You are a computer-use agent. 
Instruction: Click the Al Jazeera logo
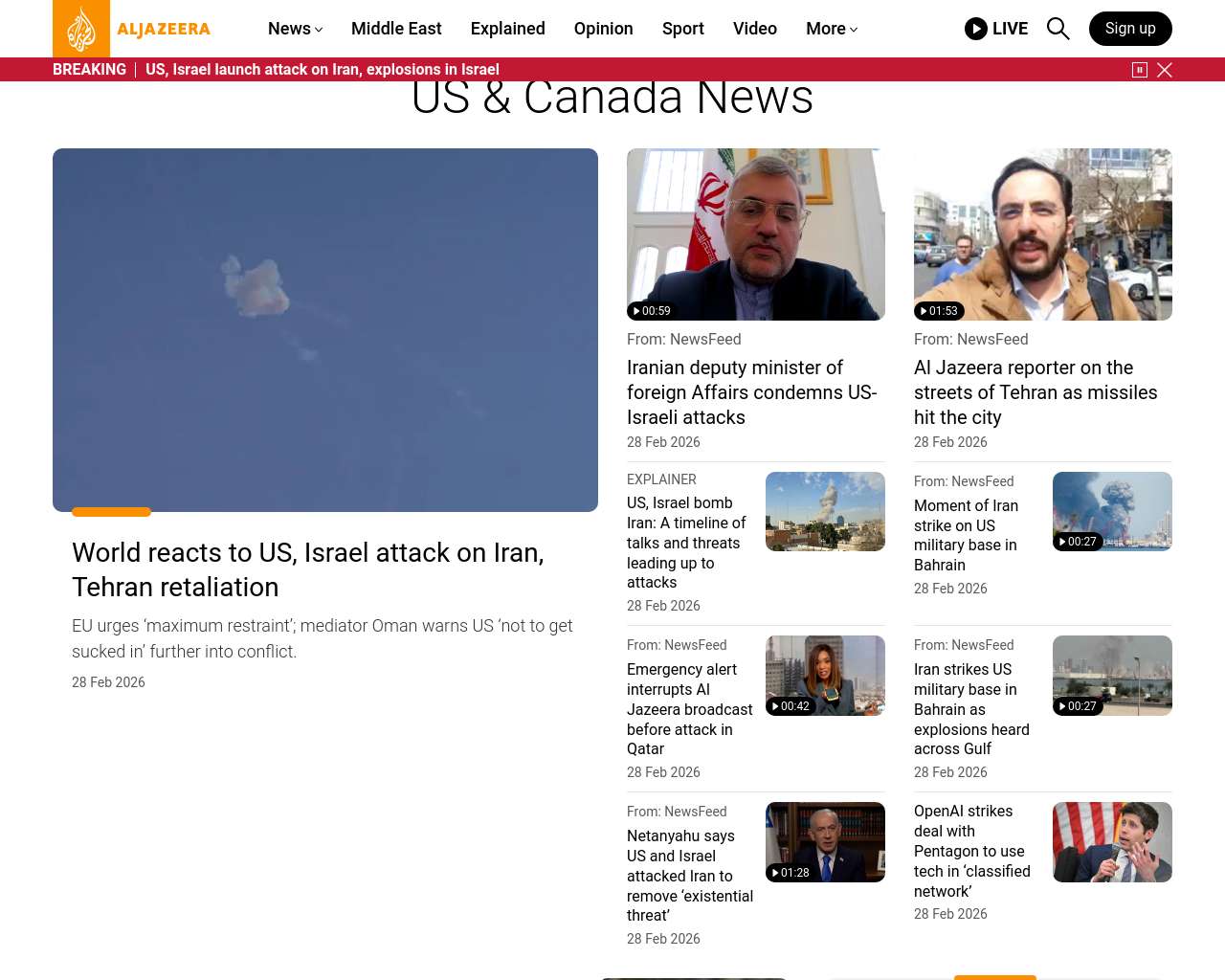coord(132,29)
